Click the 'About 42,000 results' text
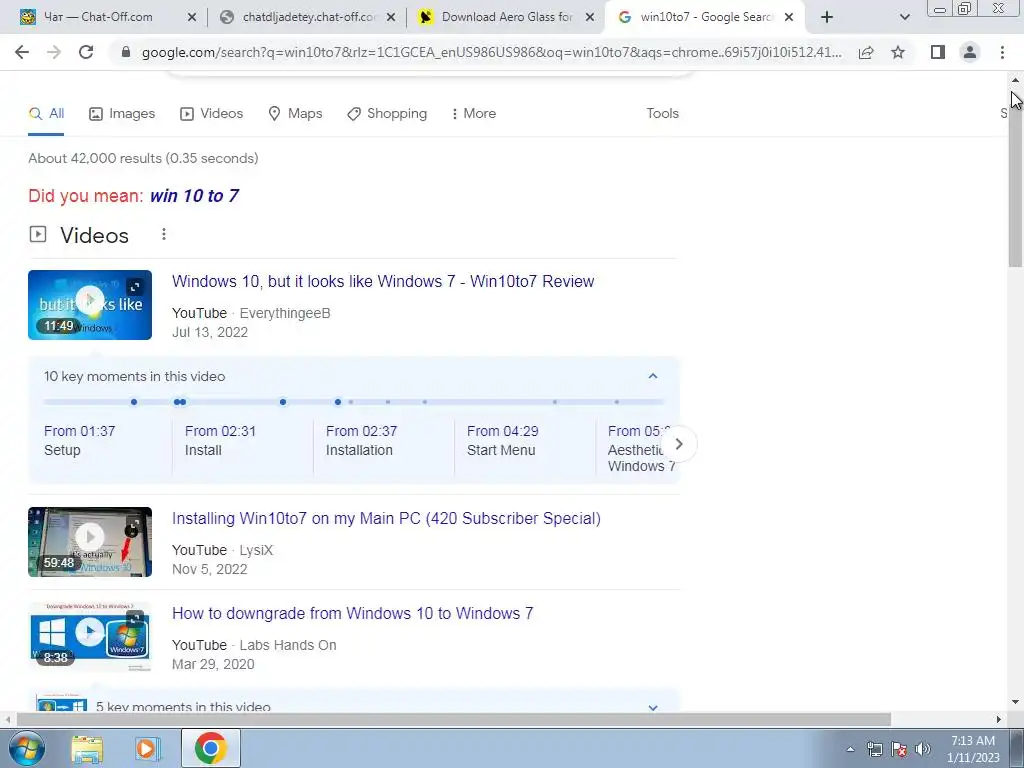Screen dimensions: 1024x768 click(143, 158)
